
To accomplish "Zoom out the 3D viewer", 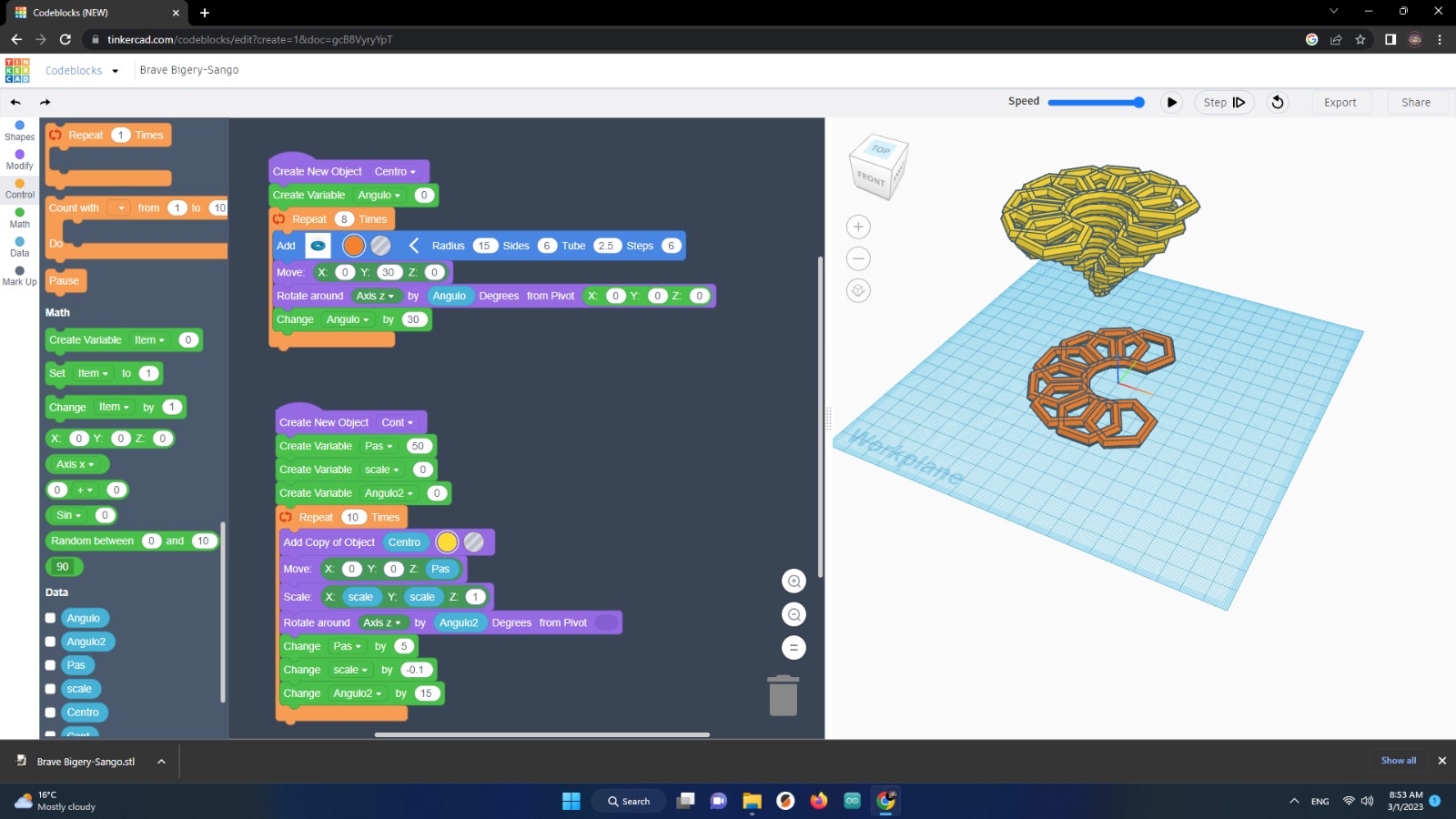I will 858,258.
